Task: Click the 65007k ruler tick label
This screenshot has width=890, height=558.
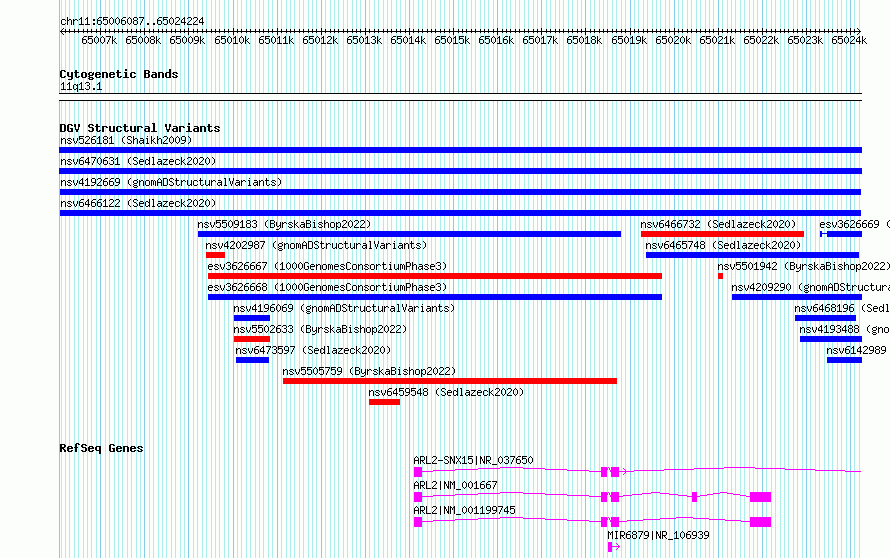Action: pos(99,40)
